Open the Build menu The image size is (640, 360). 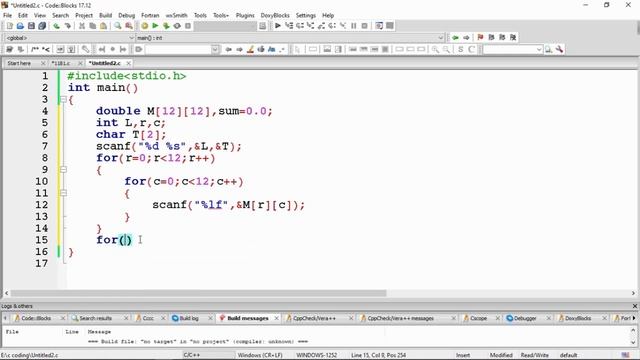[x=105, y=15]
